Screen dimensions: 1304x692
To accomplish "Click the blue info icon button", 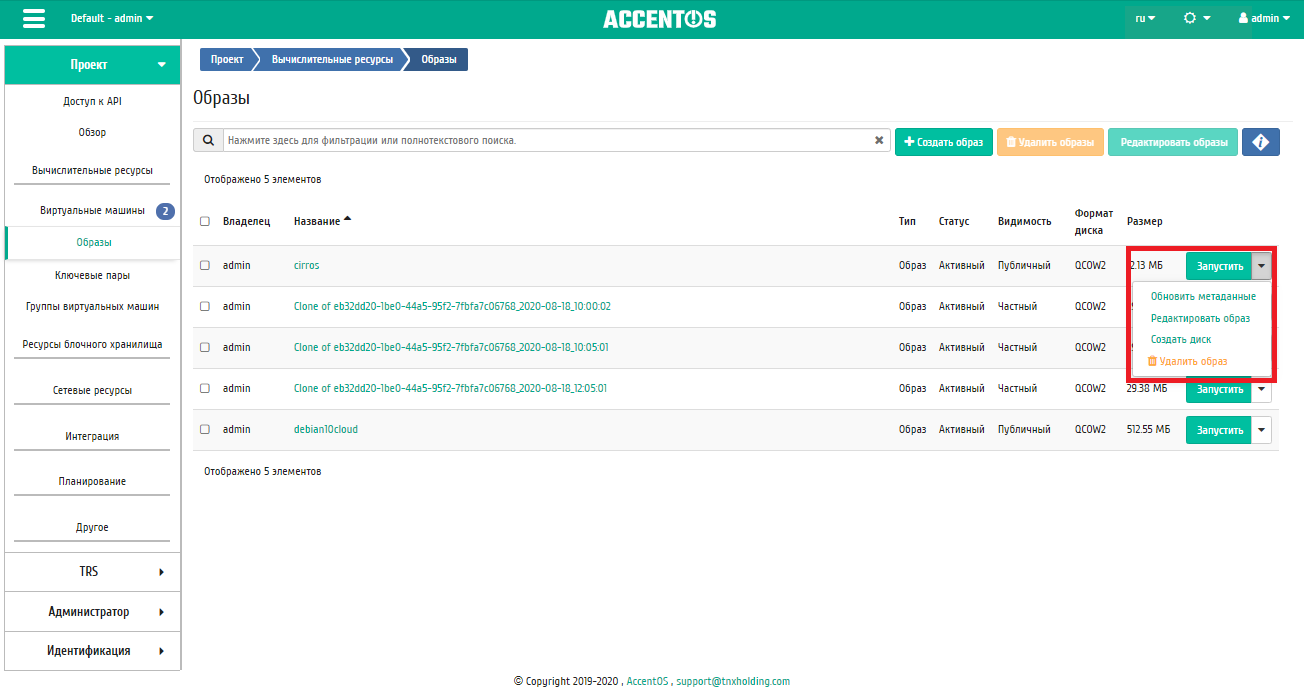I will (x=1261, y=142).
